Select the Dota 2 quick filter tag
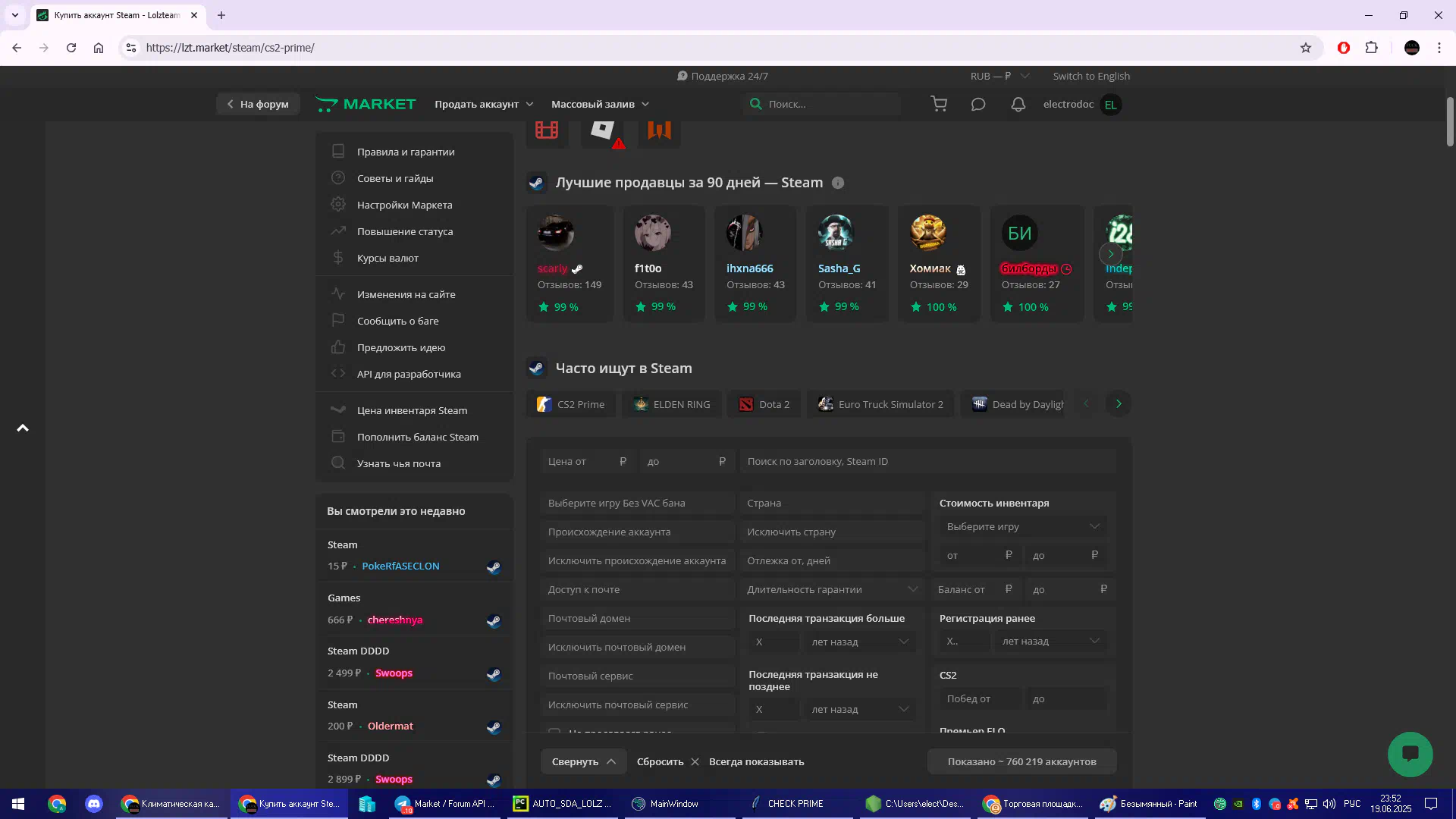 coord(764,404)
